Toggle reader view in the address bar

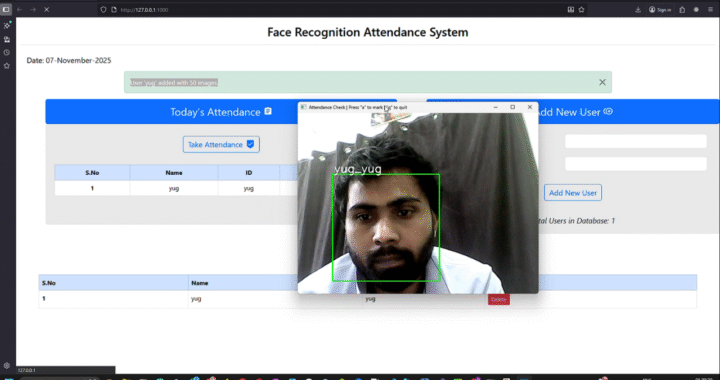(571, 10)
